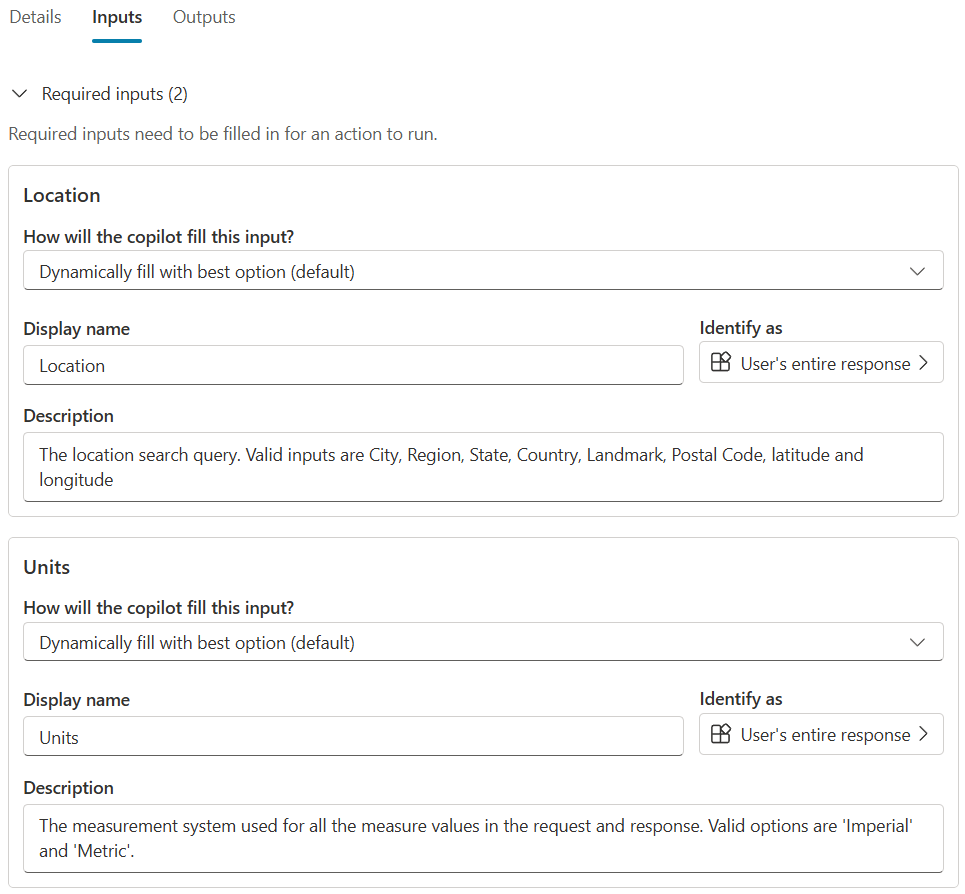Click the right arrow in Units' Identify as
The width and height of the screenshot is (965, 894).
(x=923, y=735)
